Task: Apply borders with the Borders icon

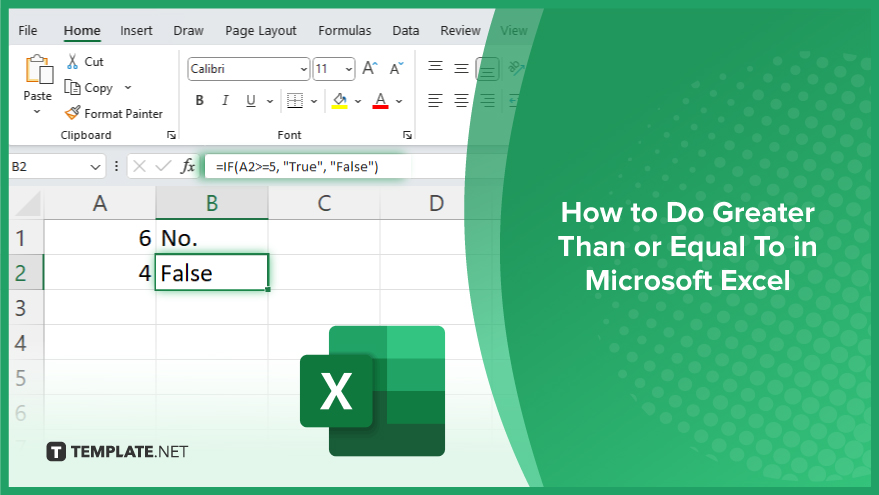Action: click(x=295, y=101)
